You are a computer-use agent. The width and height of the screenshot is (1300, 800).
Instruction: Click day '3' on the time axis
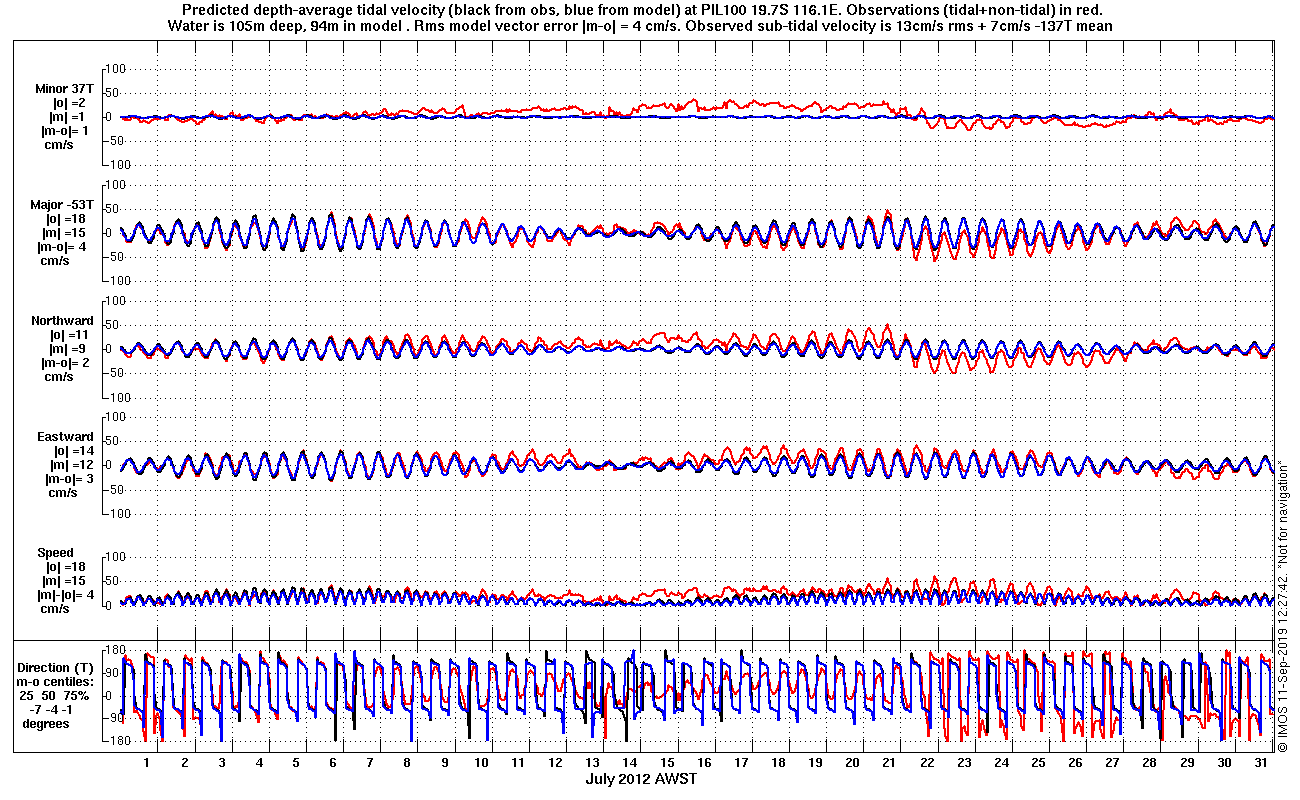pos(222,763)
